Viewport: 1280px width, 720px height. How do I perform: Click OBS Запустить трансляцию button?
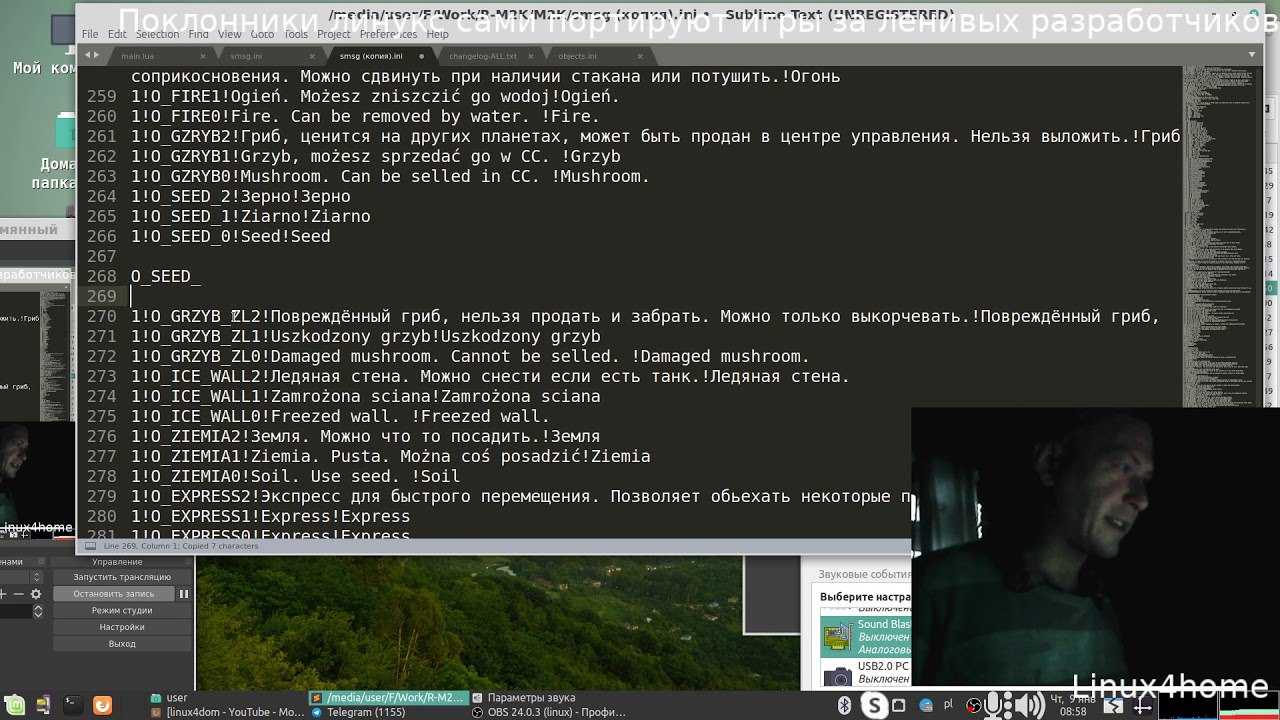(122, 577)
